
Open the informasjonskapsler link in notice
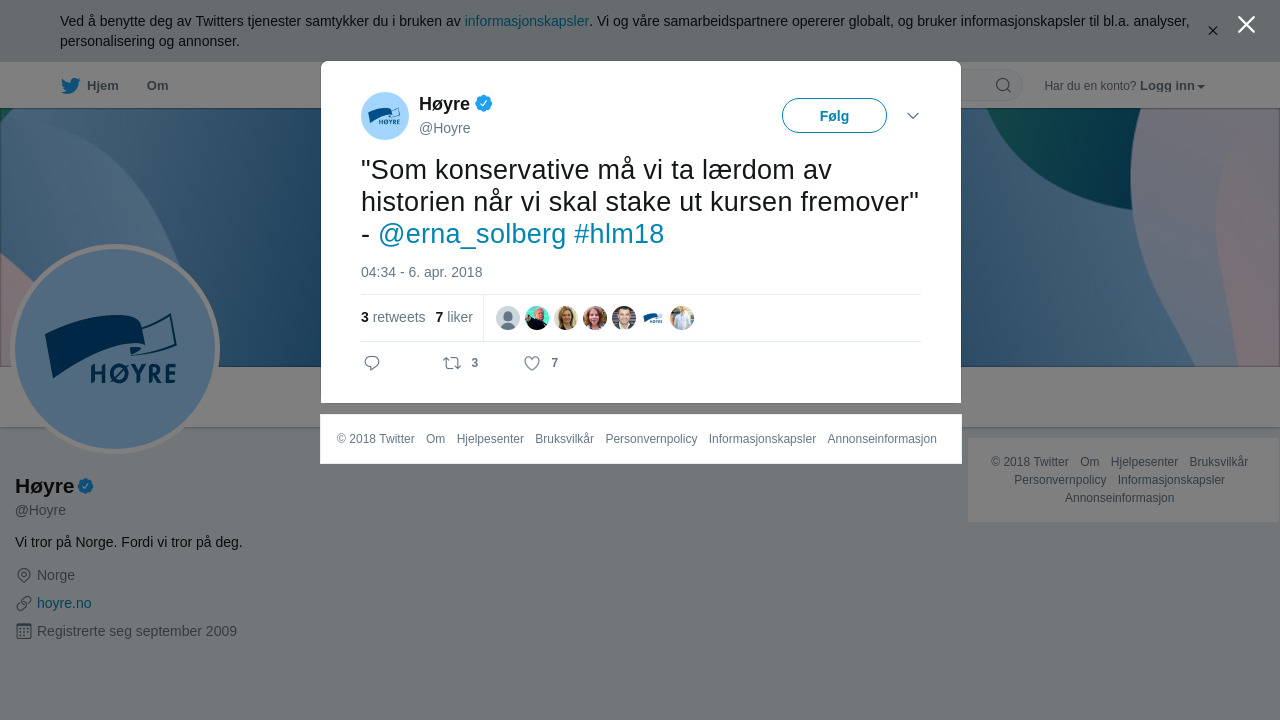click(527, 21)
